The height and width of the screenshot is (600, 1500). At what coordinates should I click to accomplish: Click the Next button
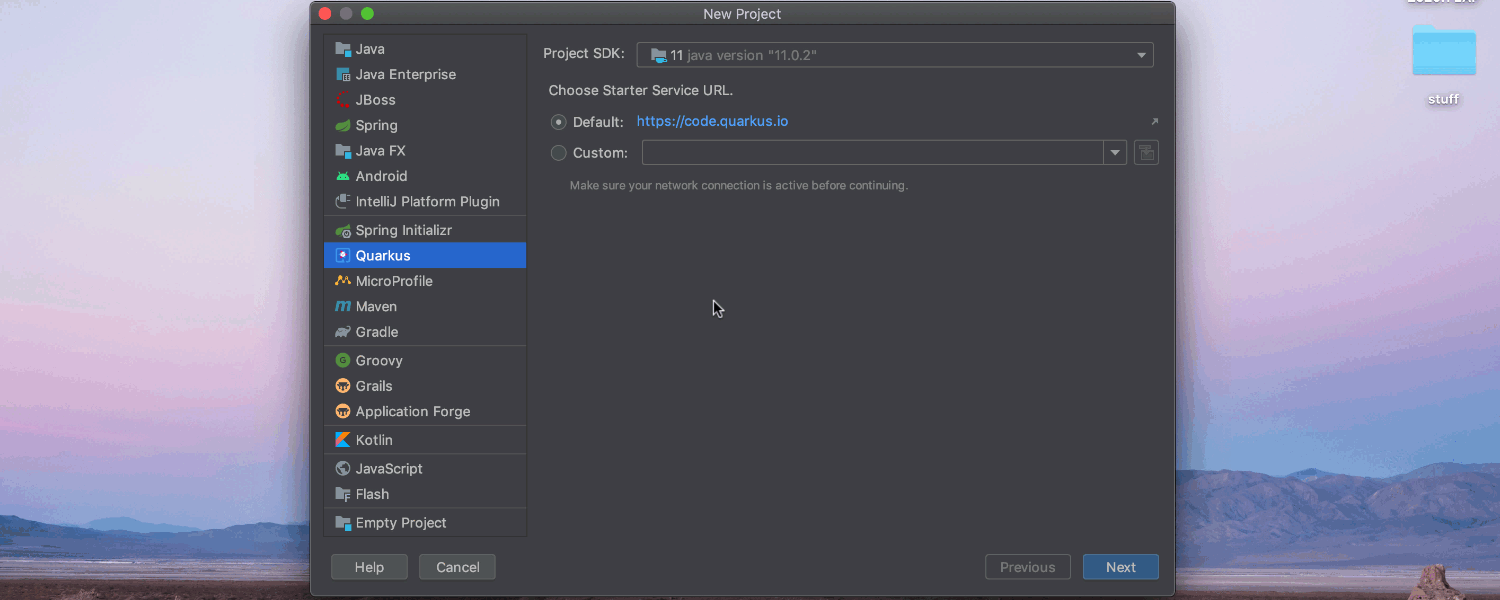(1121, 567)
